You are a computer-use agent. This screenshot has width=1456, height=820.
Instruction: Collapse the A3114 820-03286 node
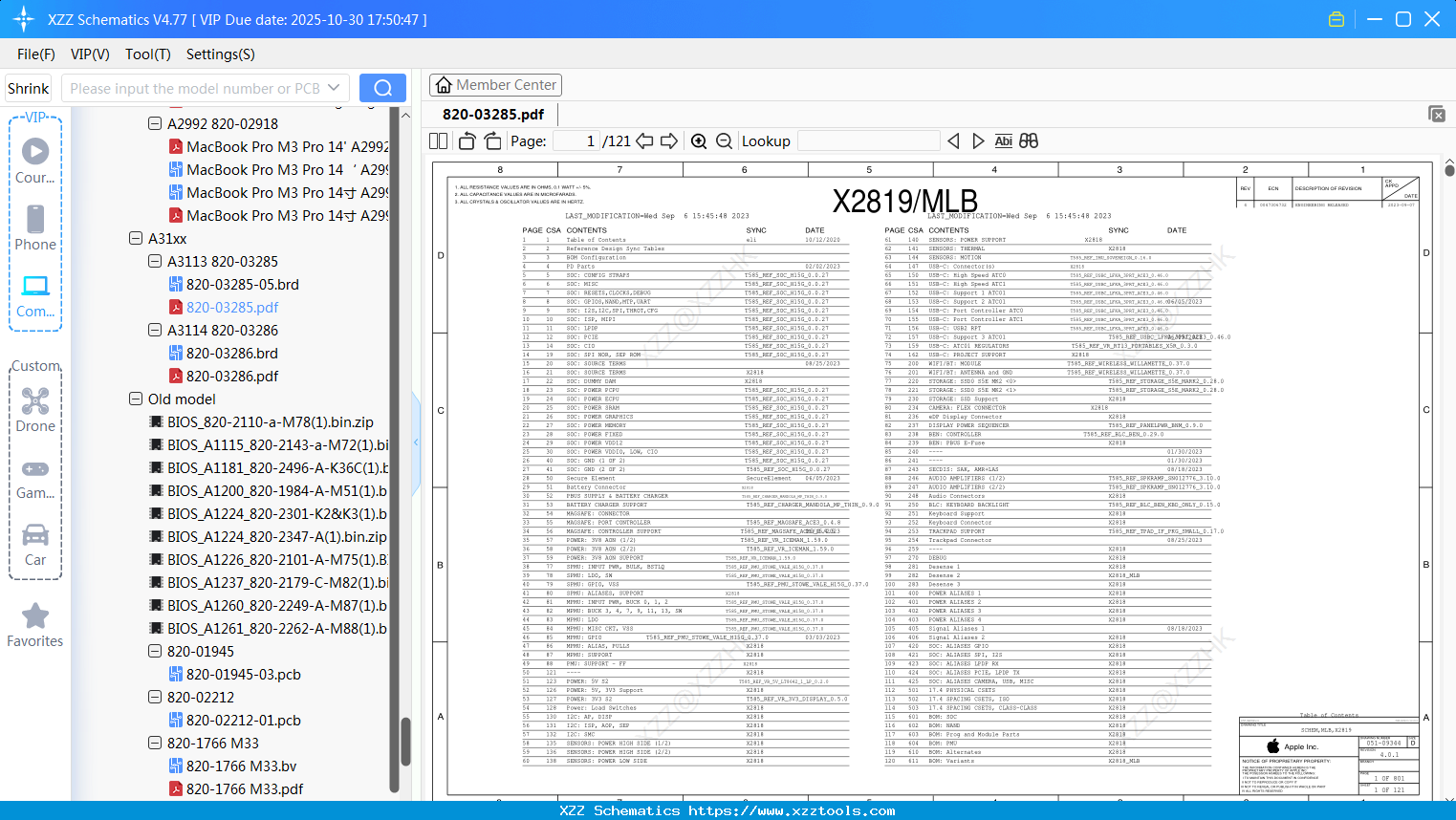(x=155, y=330)
